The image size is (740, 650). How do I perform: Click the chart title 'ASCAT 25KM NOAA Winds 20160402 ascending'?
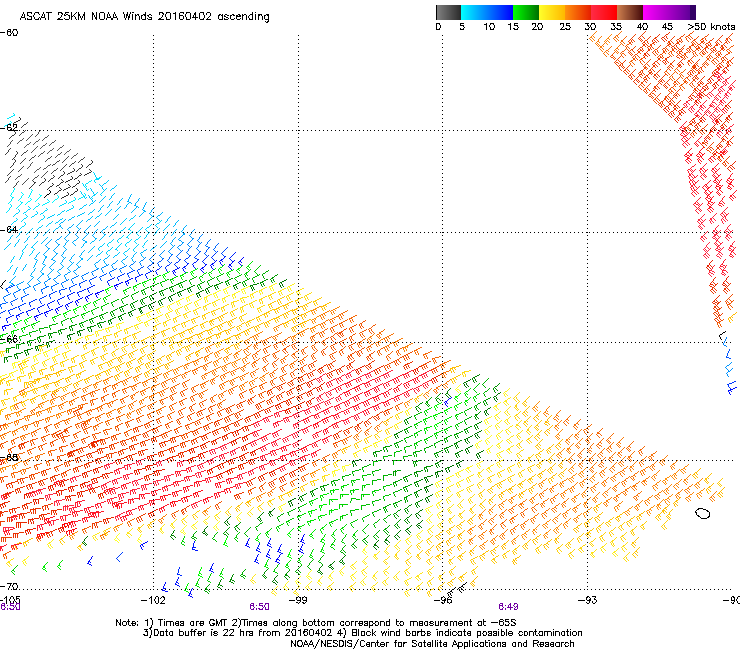click(144, 17)
